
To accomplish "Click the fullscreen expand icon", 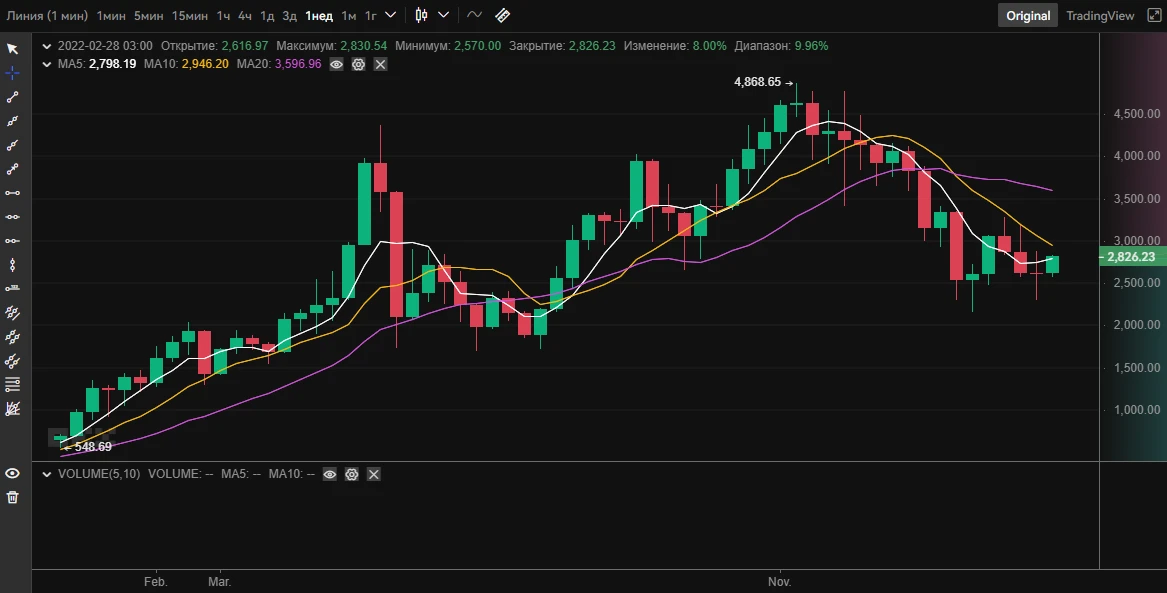I will point(1154,15).
